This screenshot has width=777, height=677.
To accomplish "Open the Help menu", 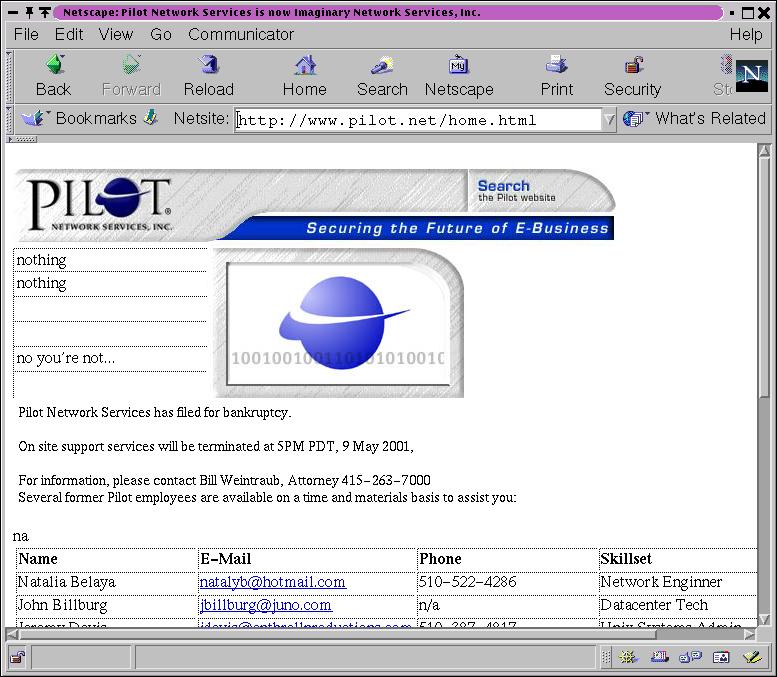I will pos(746,34).
